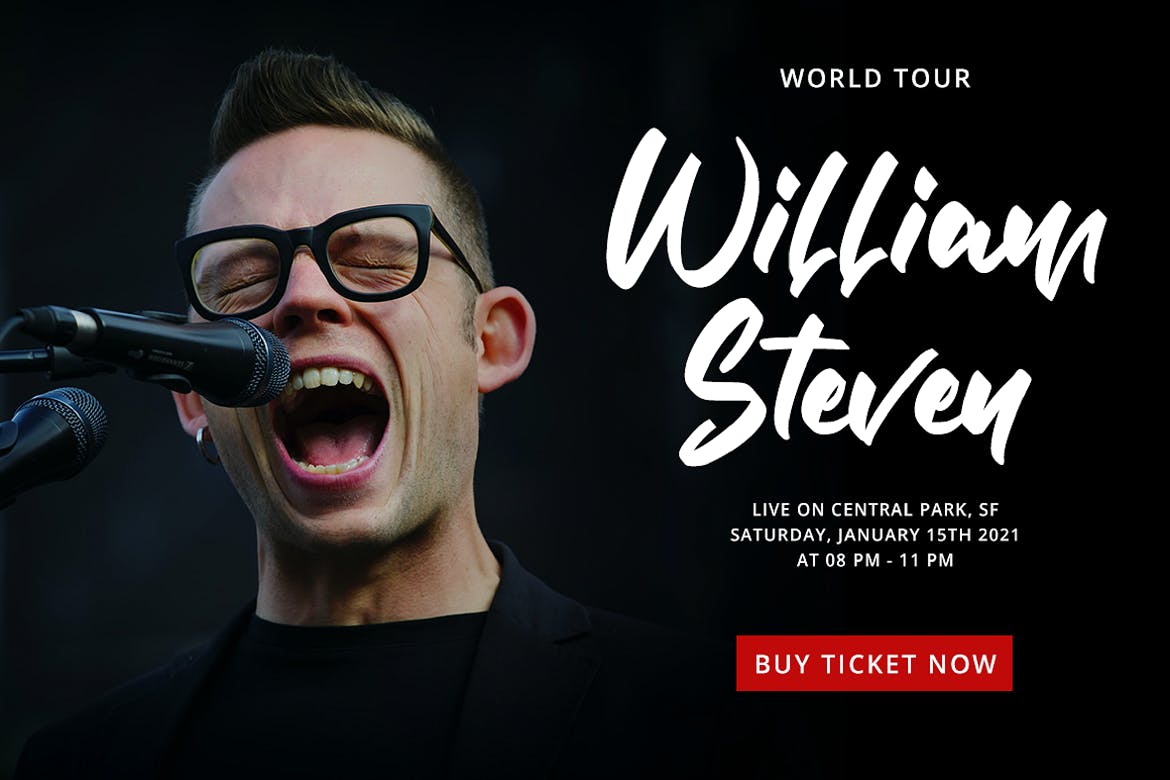Select the World Tour heading text
Viewport: 1170px width, 780px height.
875,78
